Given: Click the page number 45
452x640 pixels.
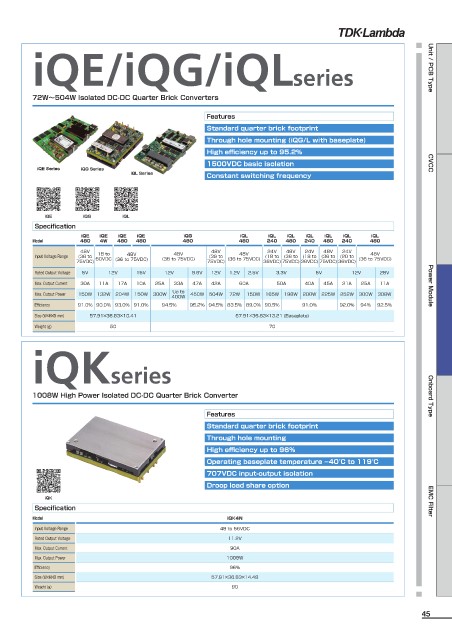Looking at the screenshot, I should point(425,614).
